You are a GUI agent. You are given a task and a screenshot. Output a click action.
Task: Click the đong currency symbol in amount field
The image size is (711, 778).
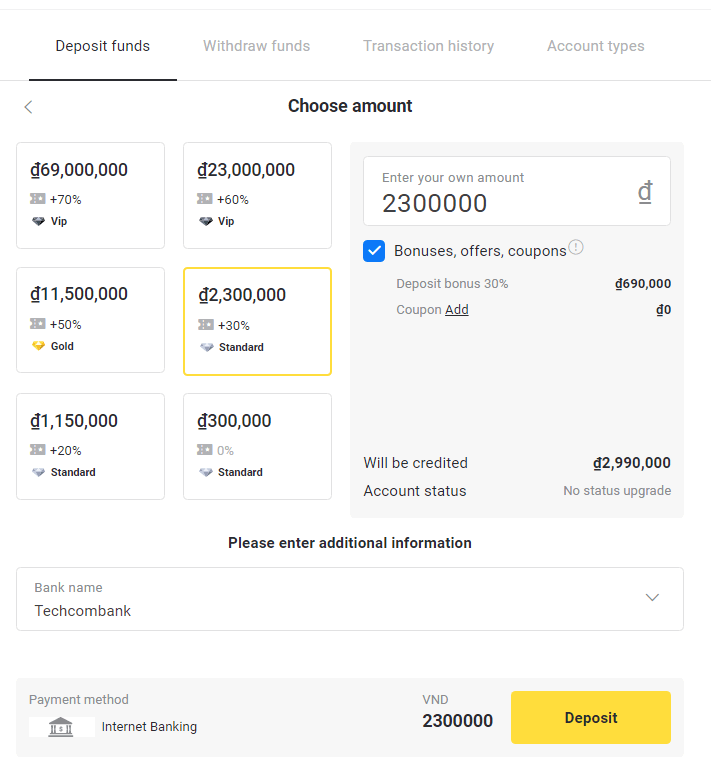pos(645,191)
